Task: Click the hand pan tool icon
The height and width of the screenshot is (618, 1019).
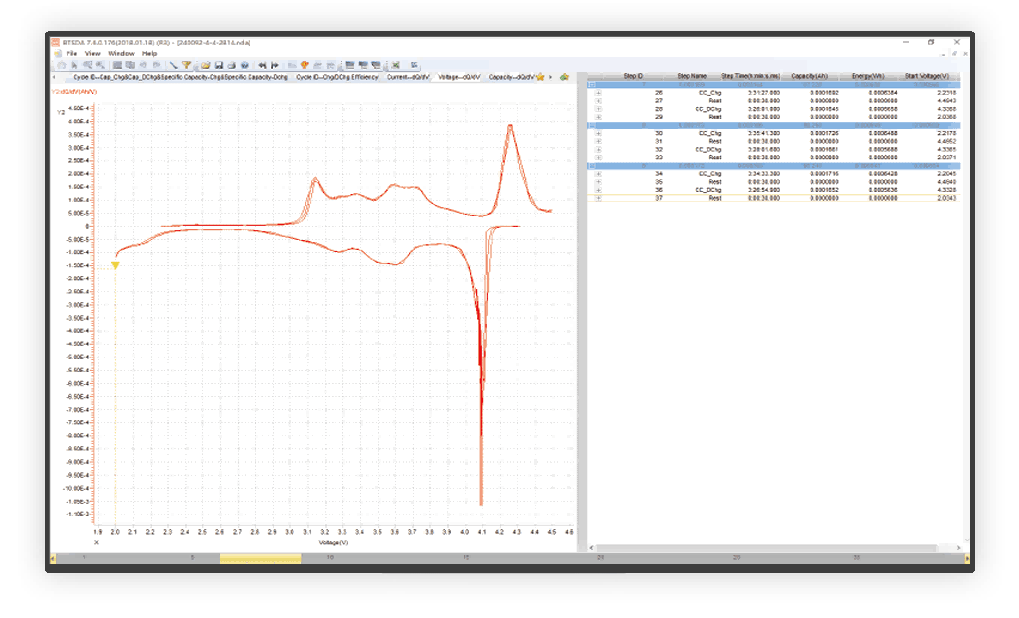Action: [62, 65]
